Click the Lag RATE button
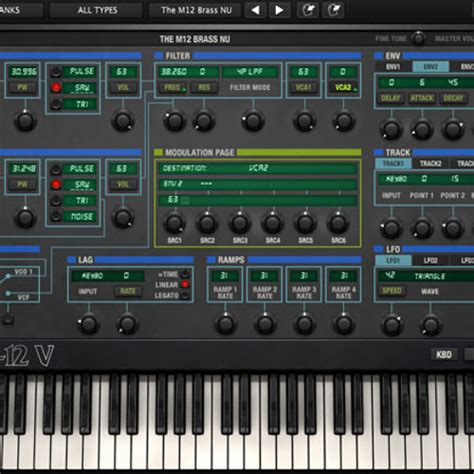The width and height of the screenshot is (474, 474). [128, 291]
